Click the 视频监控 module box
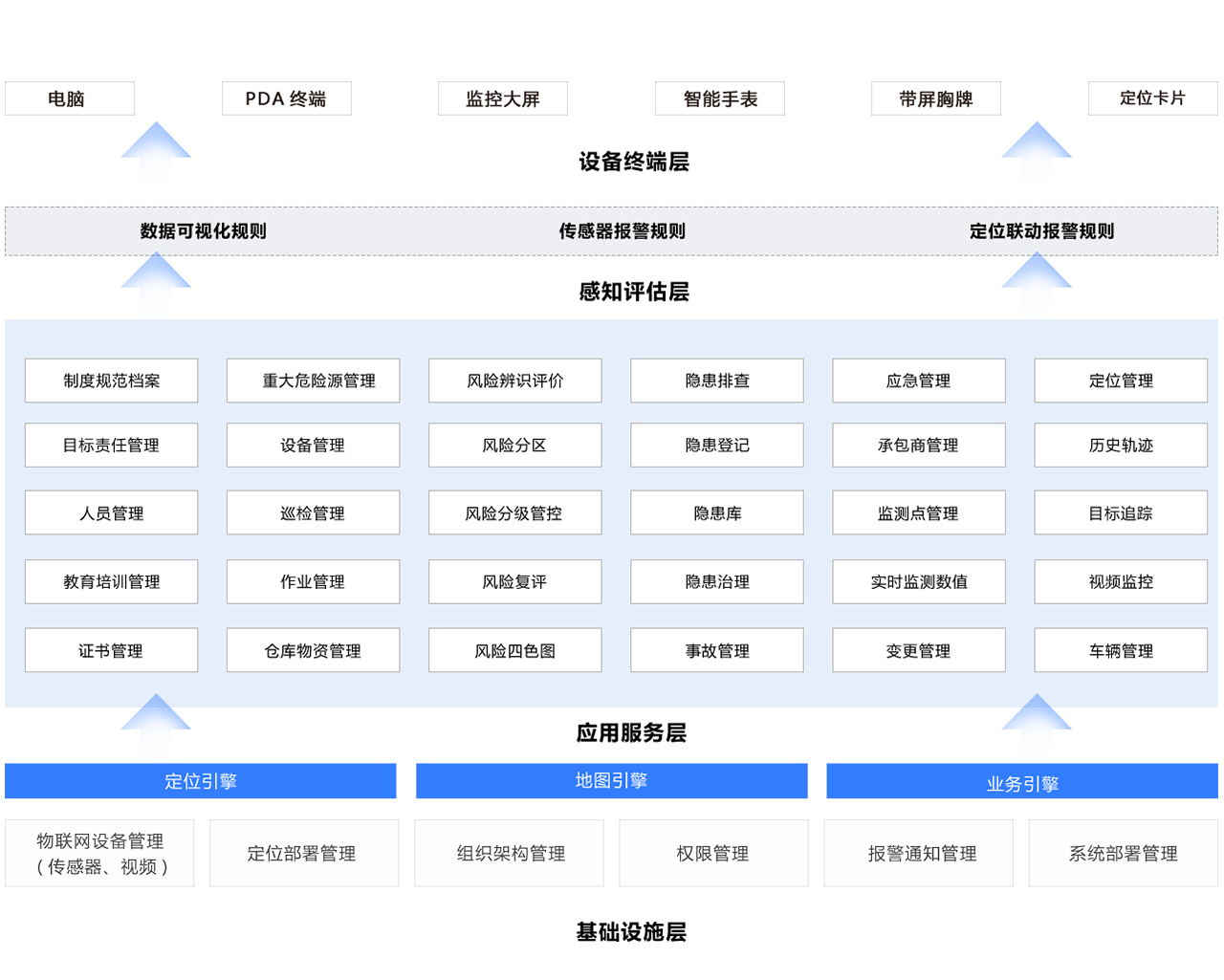The width and height of the screenshot is (1224, 980). click(1121, 581)
